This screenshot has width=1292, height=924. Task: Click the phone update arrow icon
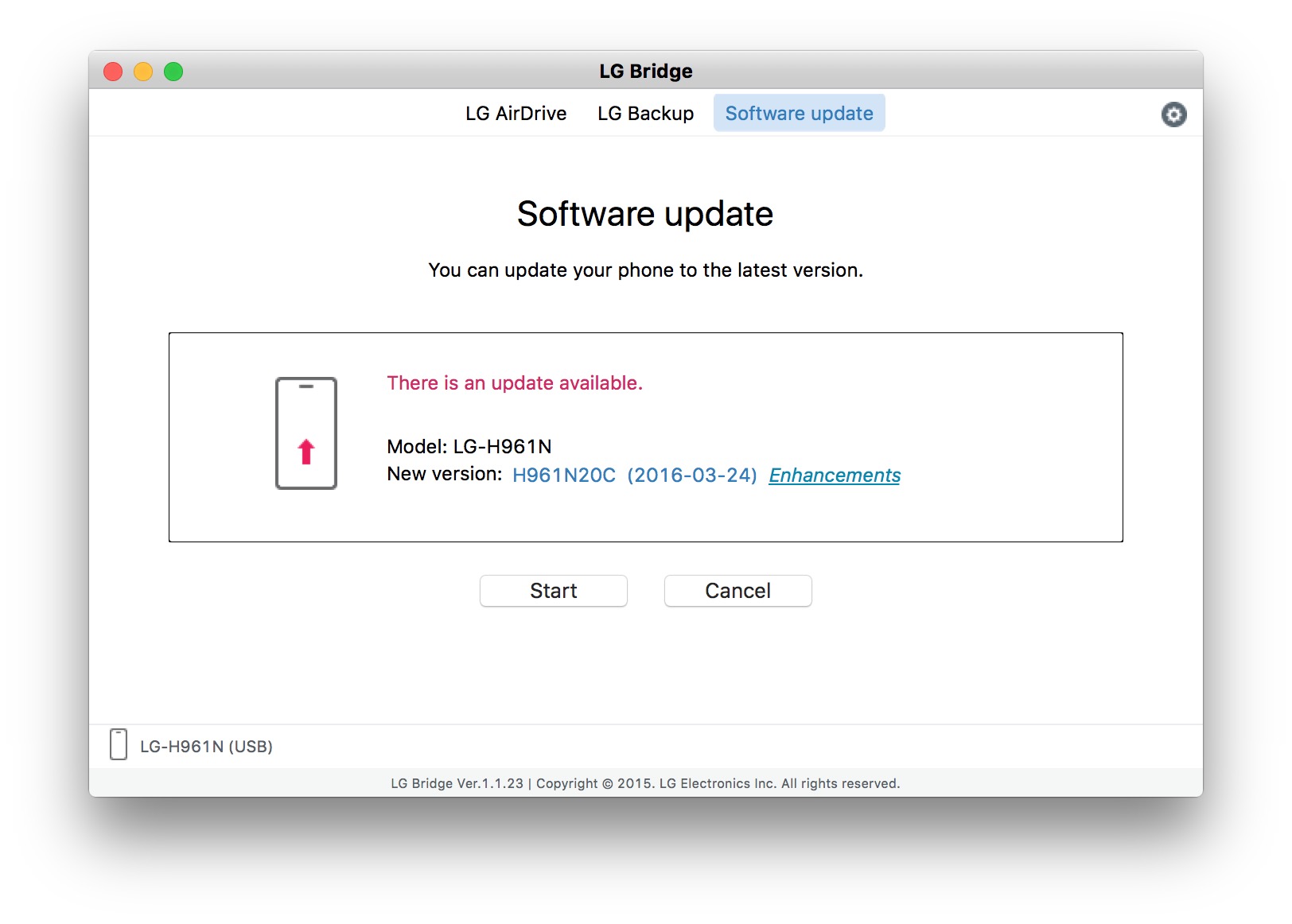coord(306,433)
